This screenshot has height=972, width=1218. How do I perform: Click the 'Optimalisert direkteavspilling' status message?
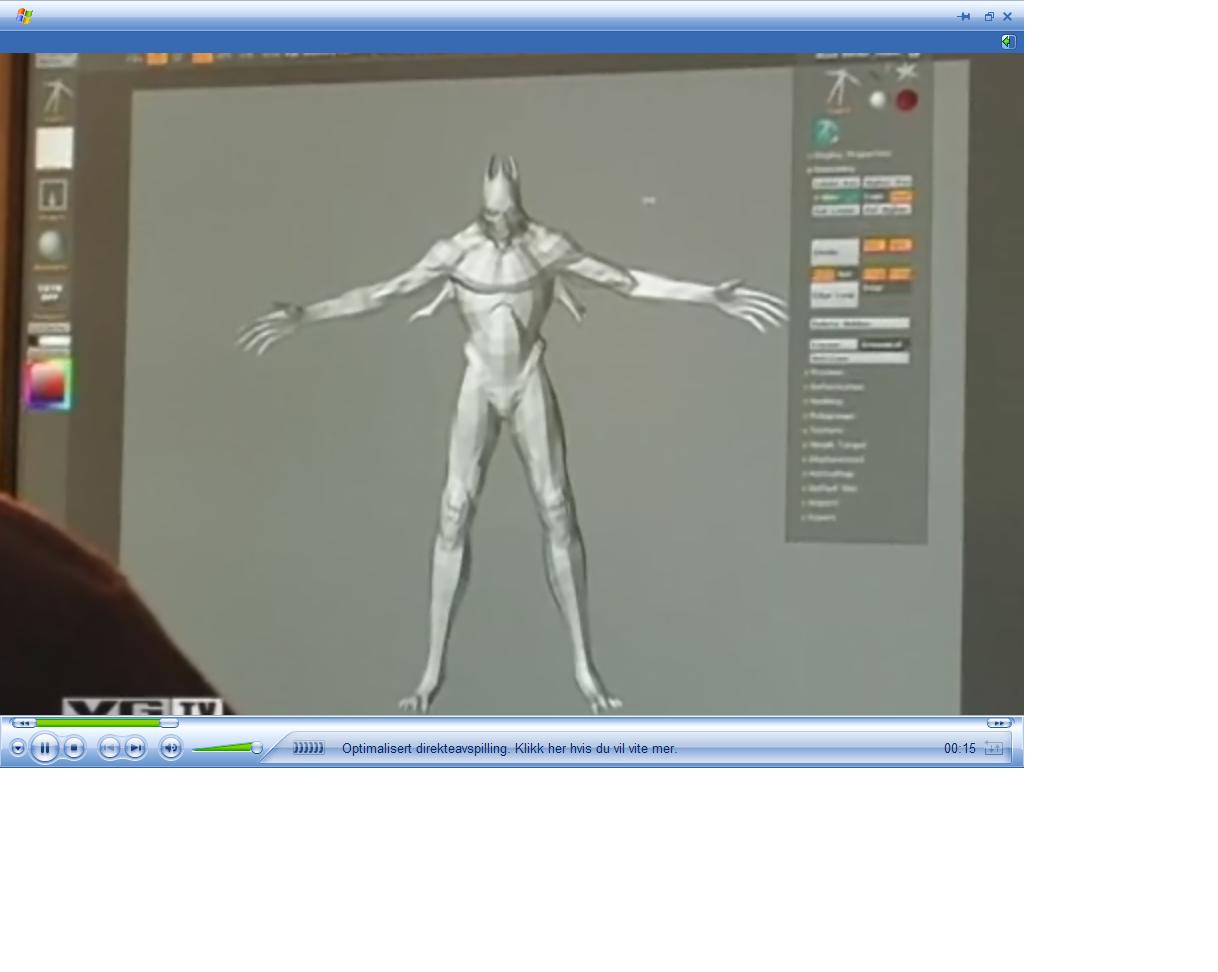(x=509, y=748)
